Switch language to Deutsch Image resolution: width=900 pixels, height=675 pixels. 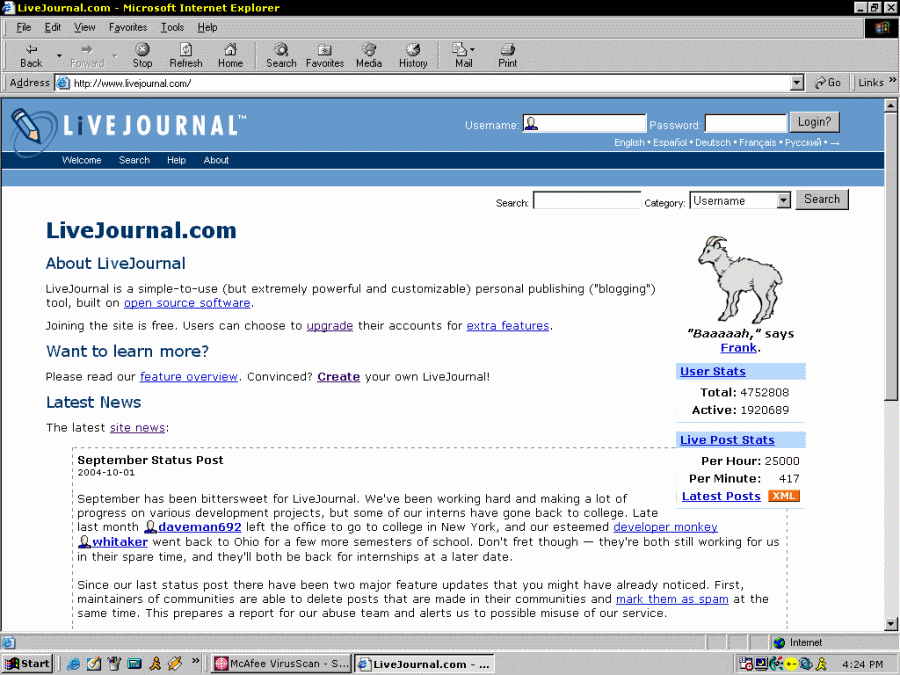pyautogui.click(x=713, y=143)
